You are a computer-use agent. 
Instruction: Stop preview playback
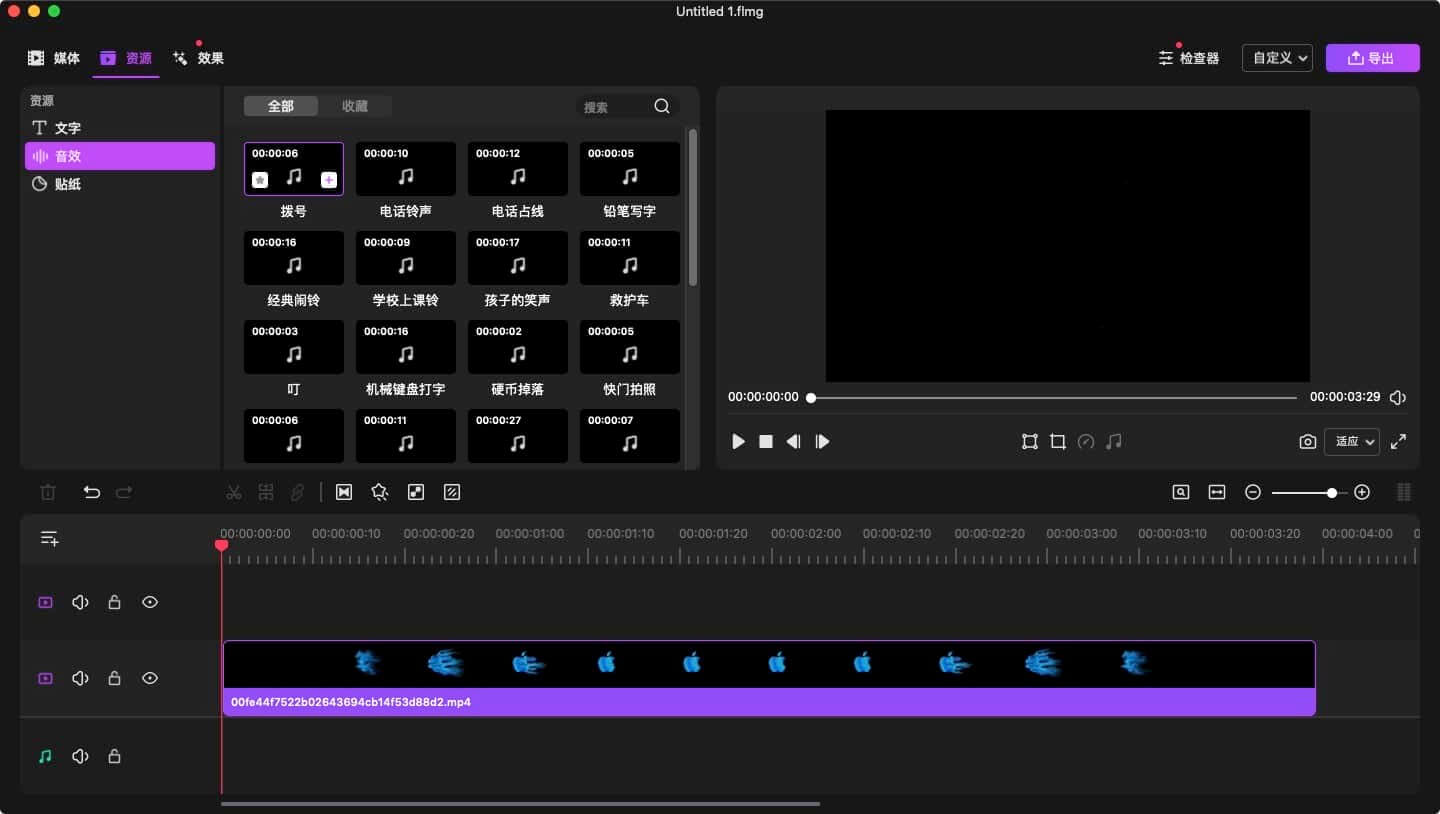[x=766, y=441]
